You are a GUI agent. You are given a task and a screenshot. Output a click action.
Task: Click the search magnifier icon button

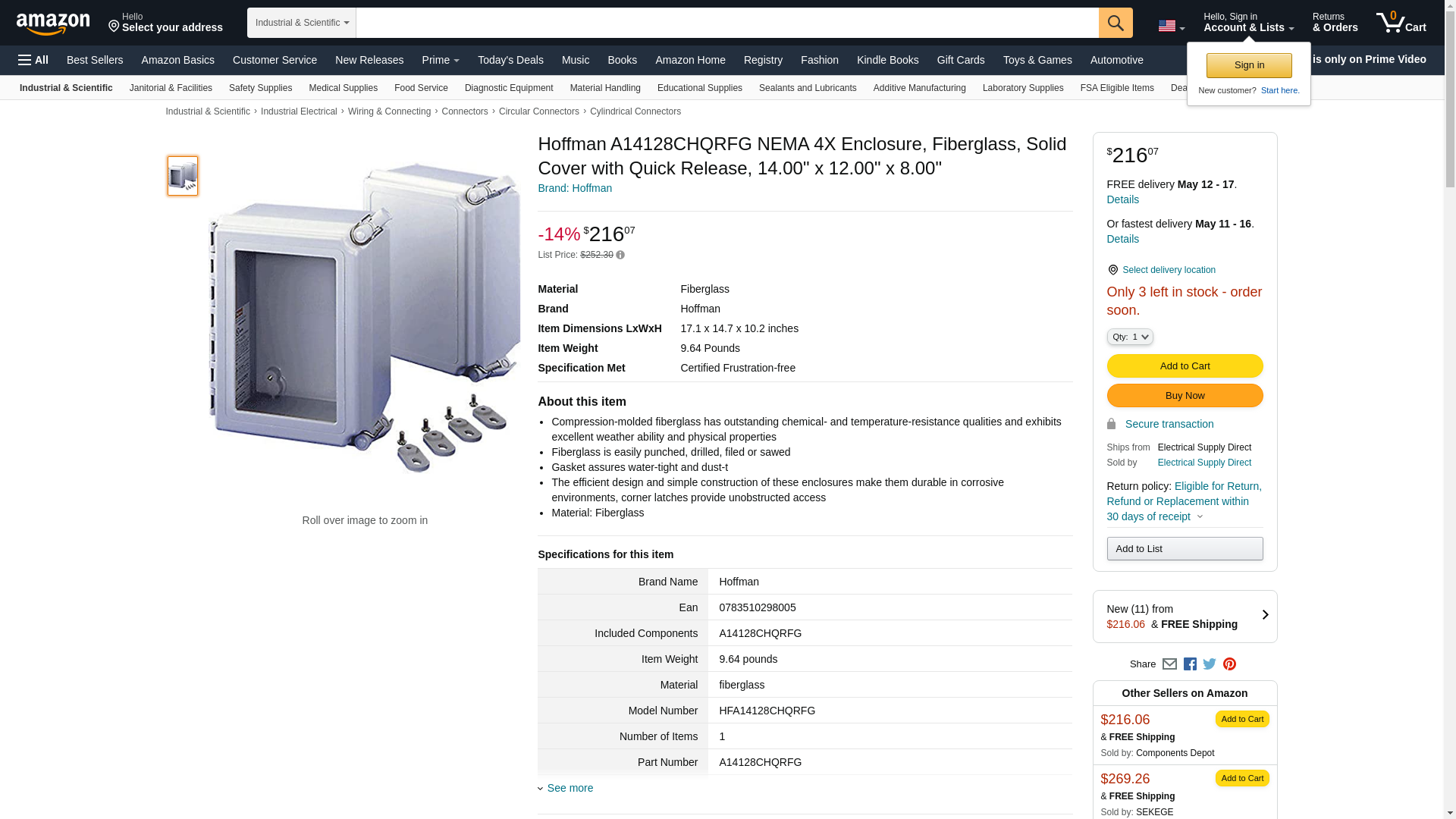[1115, 23]
